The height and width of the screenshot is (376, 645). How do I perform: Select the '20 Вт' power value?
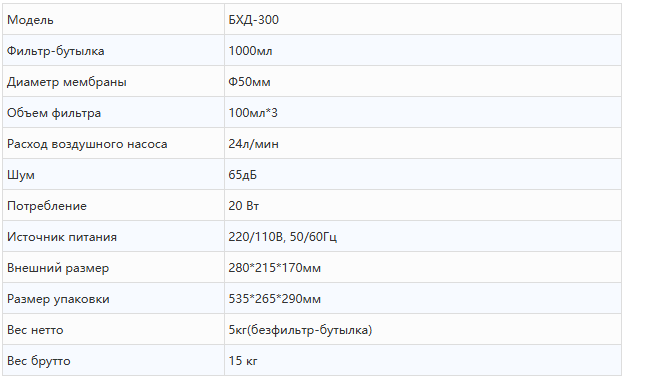pyautogui.click(x=244, y=206)
